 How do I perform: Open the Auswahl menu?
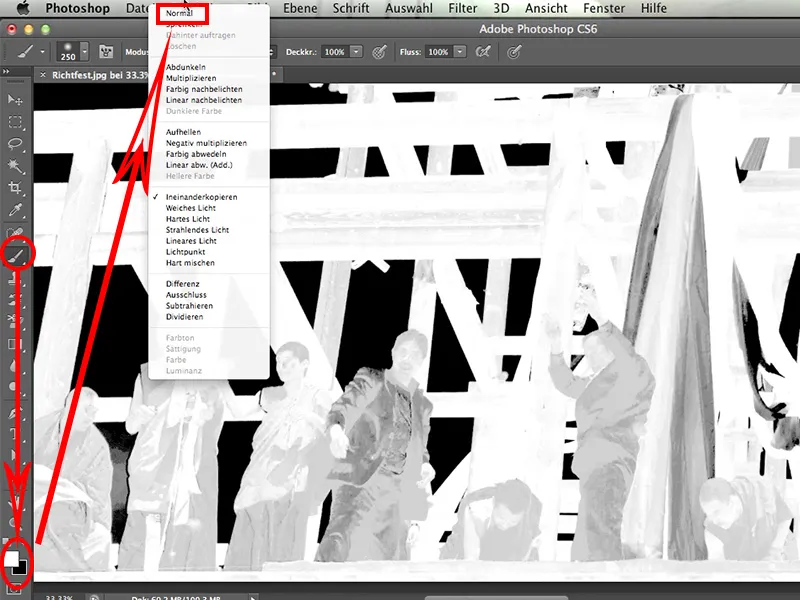409,8
